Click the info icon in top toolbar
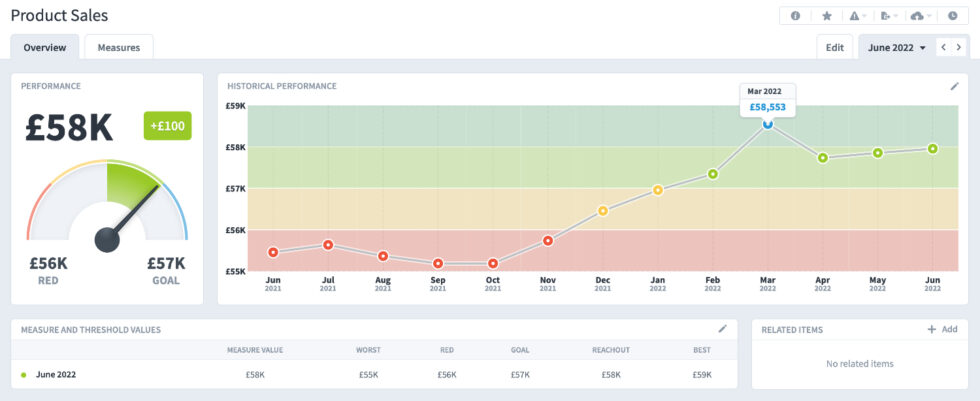 (796, 16)
